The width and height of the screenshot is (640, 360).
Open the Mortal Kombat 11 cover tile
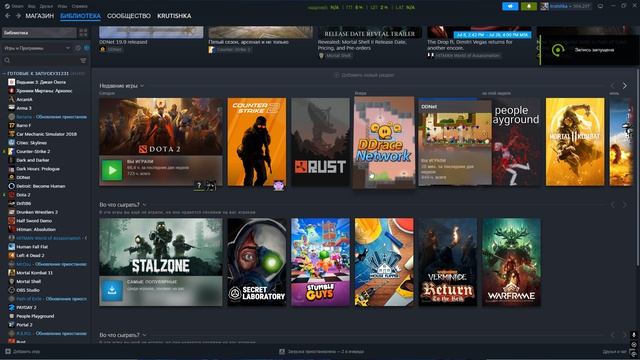[575, 142]
